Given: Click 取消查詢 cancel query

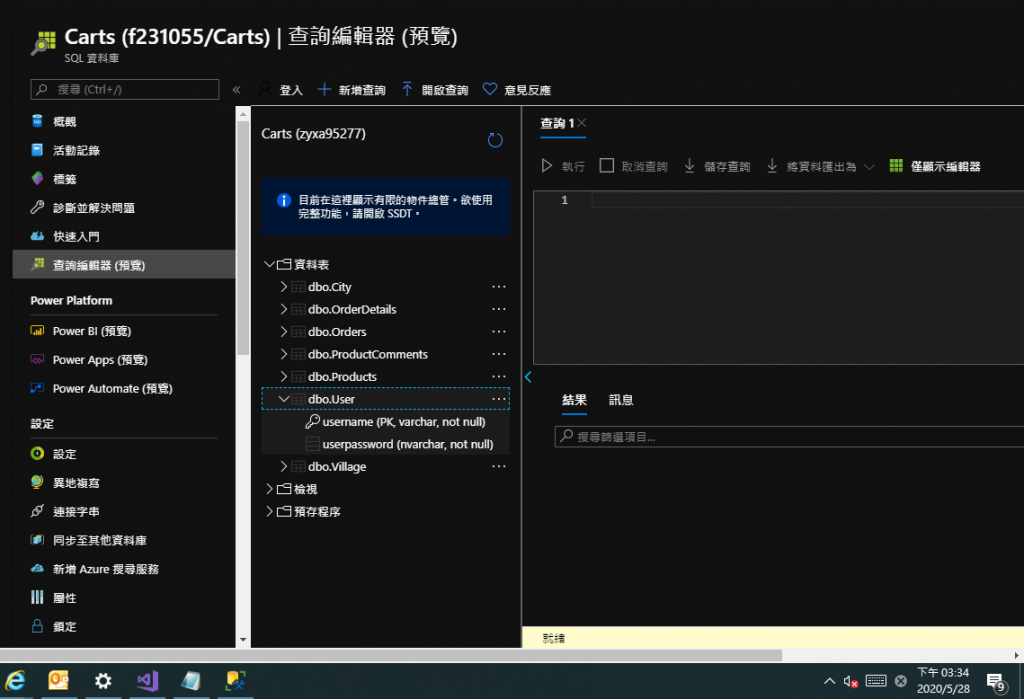Looking at the screenshot, I should tap(633, 166).
